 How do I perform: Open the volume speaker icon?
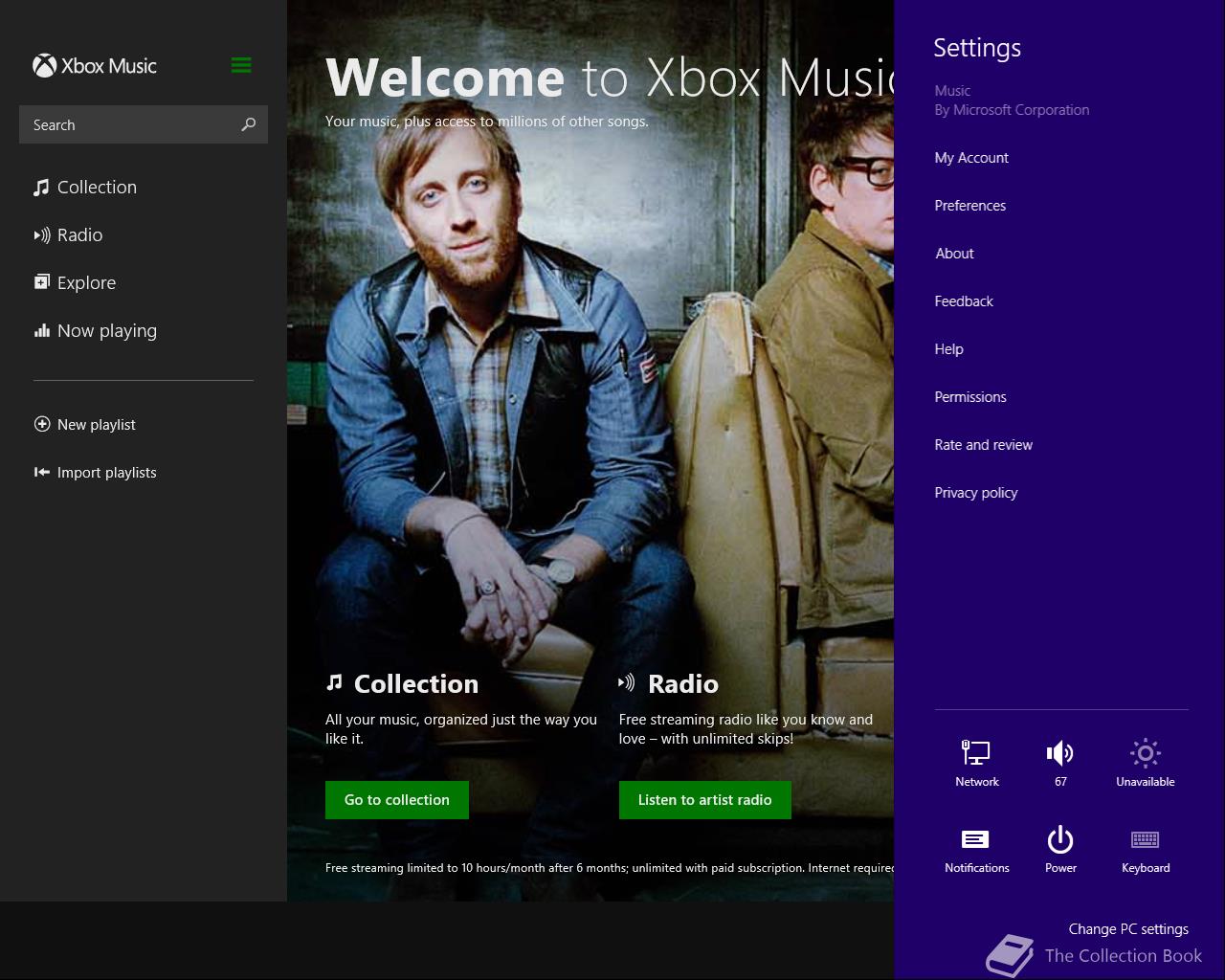coord(1060,752)
